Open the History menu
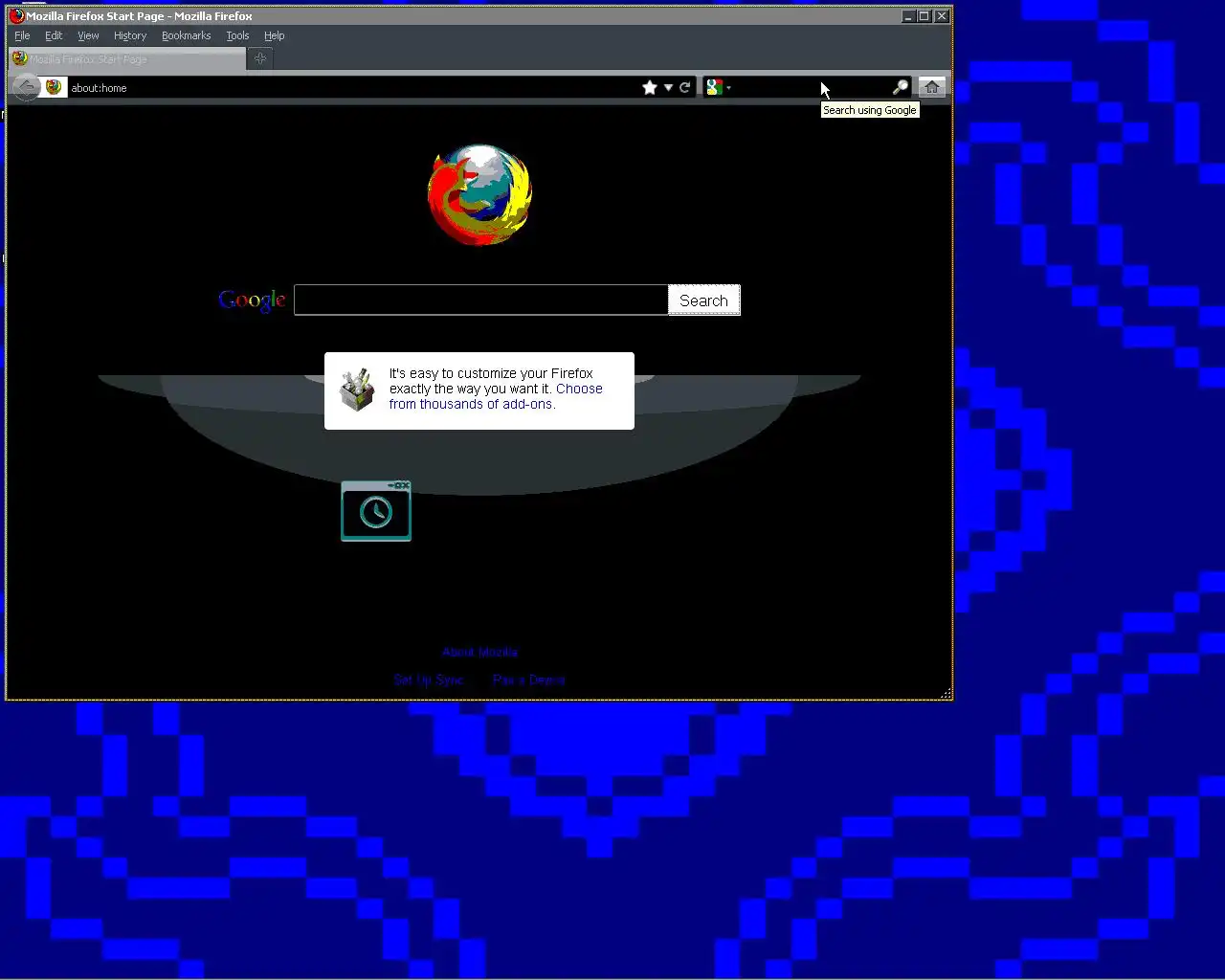1225x980 pixels. point(130,35)
